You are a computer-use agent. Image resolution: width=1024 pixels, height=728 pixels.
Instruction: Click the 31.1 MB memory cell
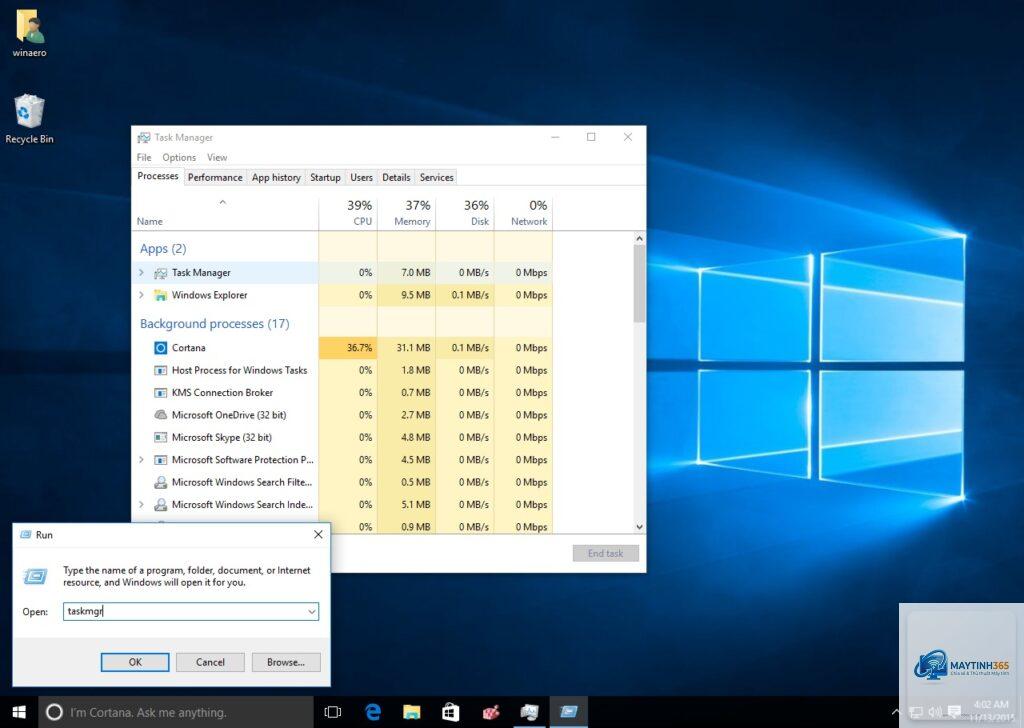[406, 348]
